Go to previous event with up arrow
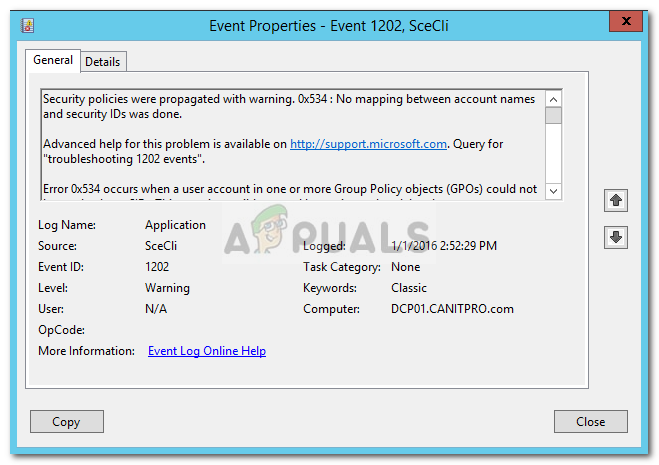This screenshot has height=465, width=659. click(x=616, y=201)
